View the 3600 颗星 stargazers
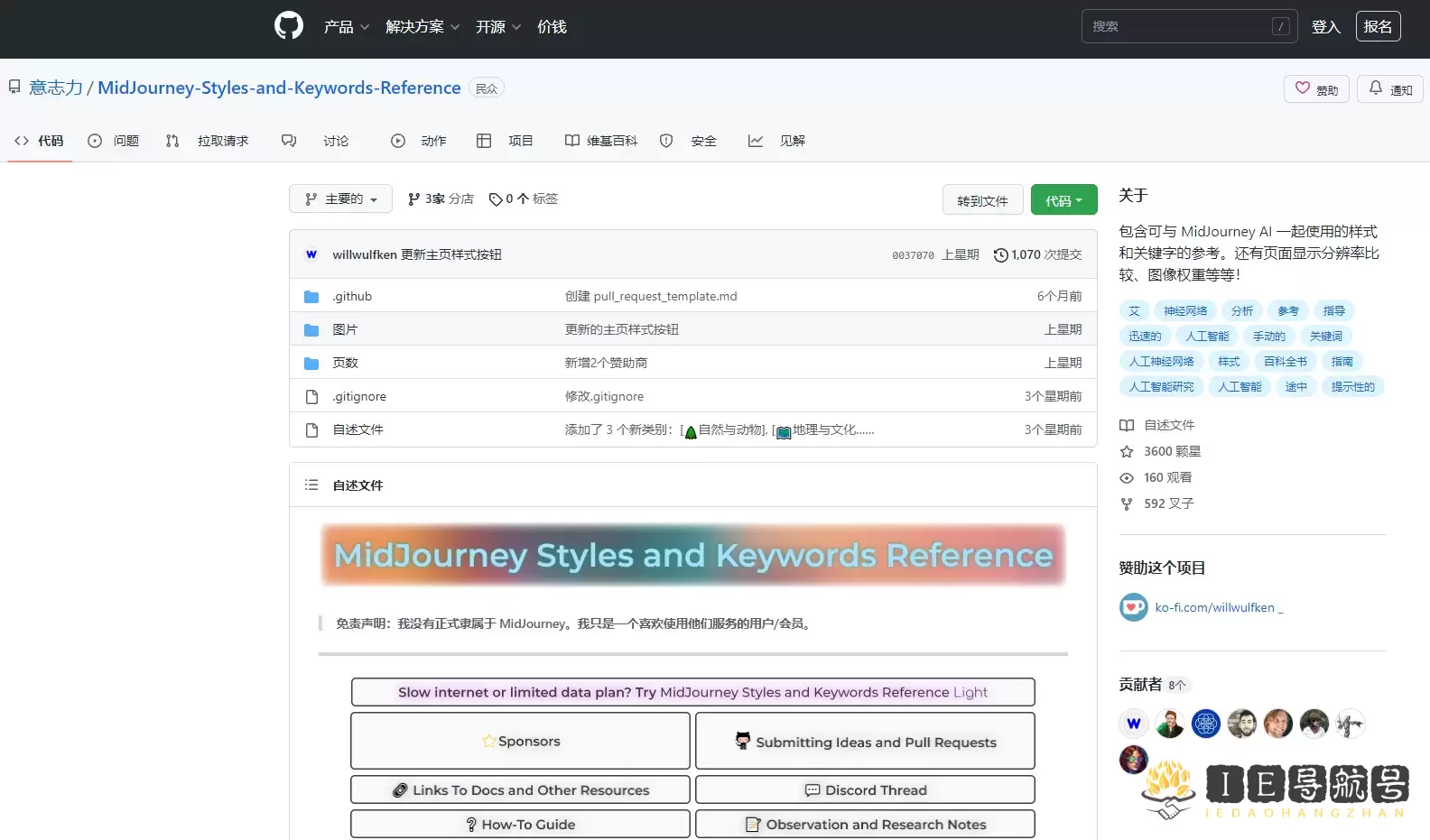Screen dimensions: 1430x840 tap(1160, 451)
